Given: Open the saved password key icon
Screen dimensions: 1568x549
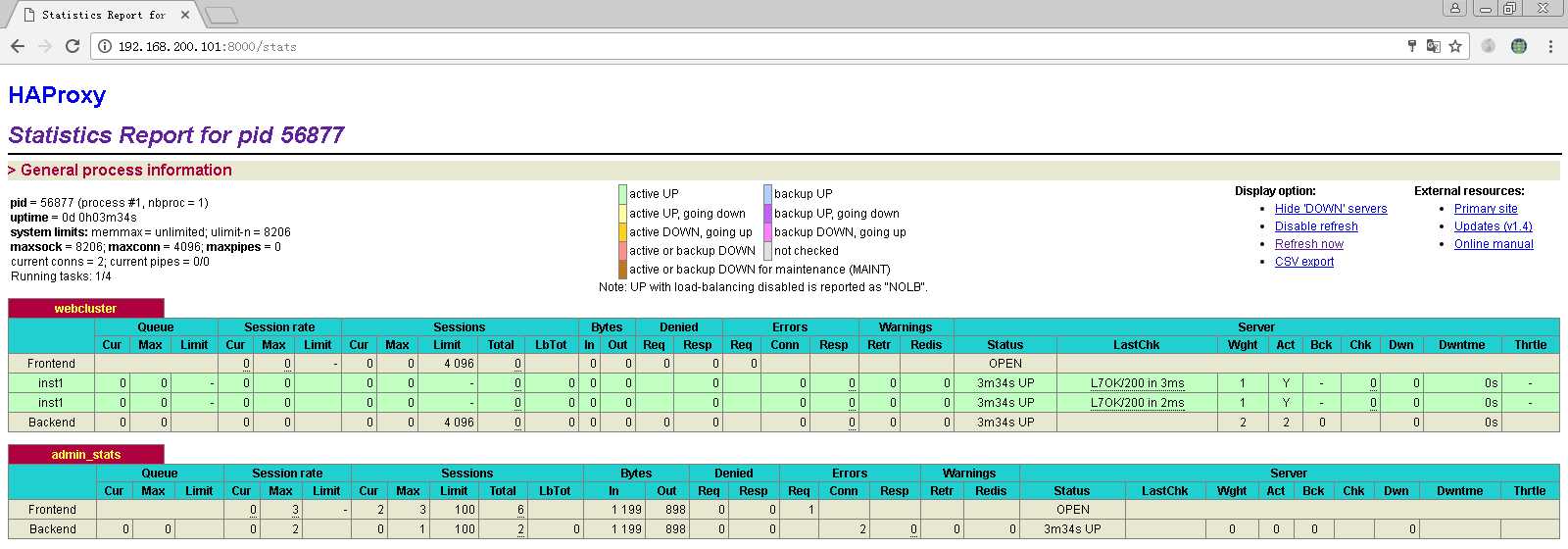Looking at the screenshot, I should point(1412,46).
